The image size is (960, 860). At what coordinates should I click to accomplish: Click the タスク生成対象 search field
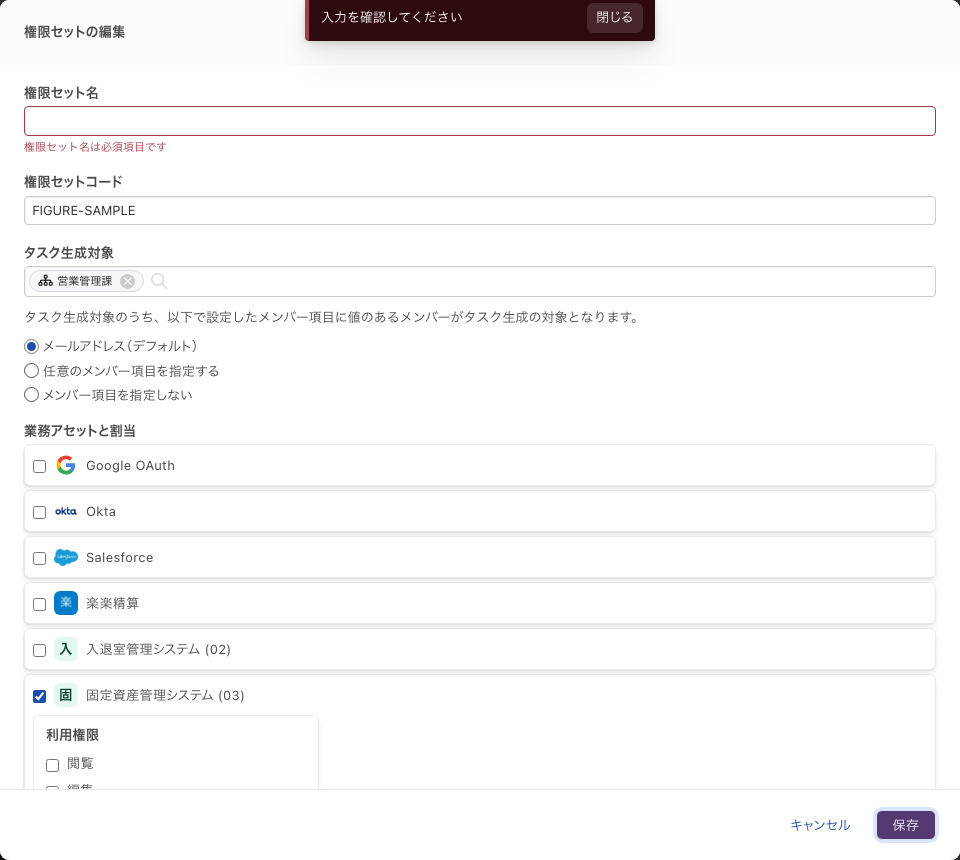480,282
